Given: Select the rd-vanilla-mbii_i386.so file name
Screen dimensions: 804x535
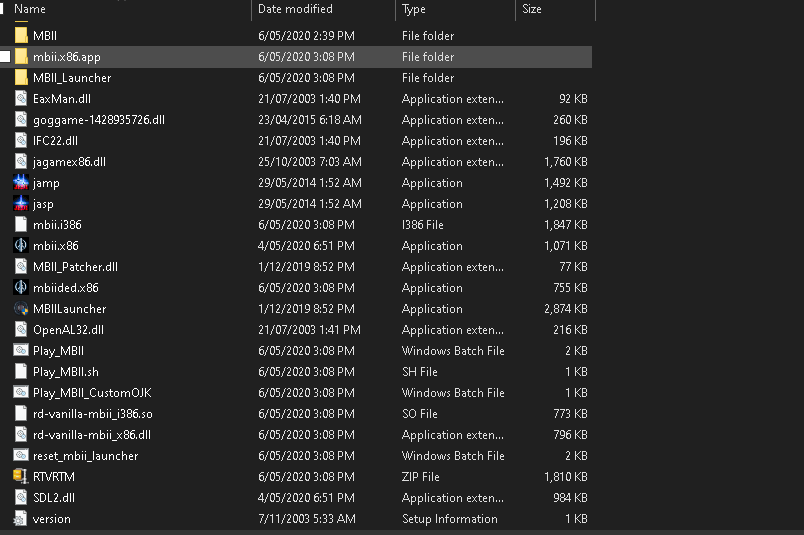Looking at the screenshot, I should pos(92,414).
